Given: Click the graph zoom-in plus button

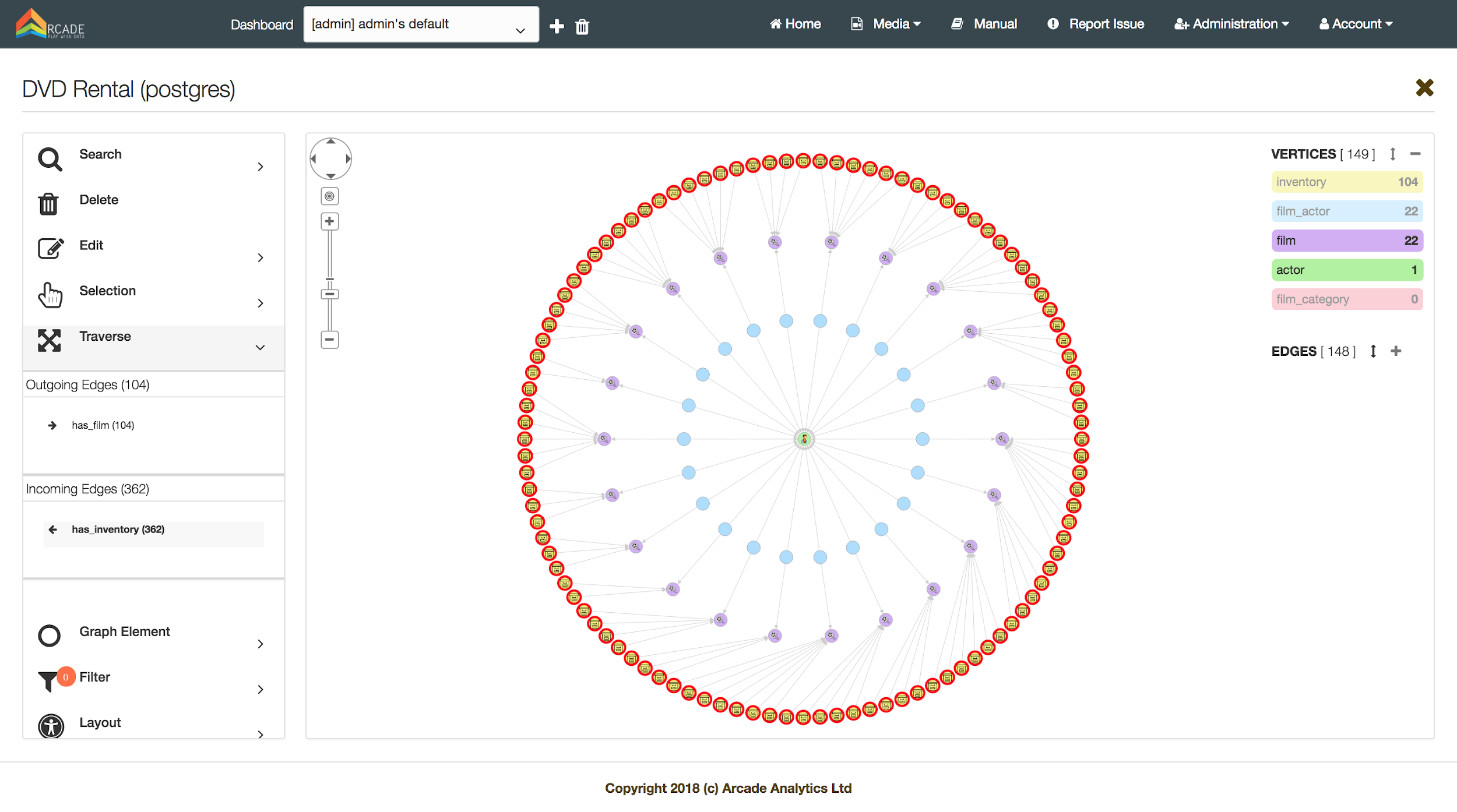Looking at the screenshot, I should [x=329, y=221].
